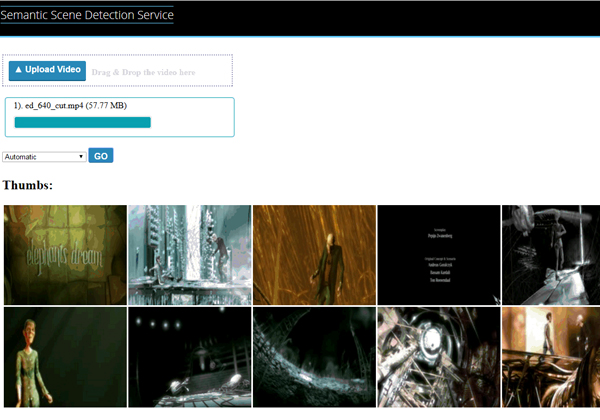This screenshot has width=600, height=420.
Task: Open the Elephants Dream title thumbnail
Action: coord(65,255)
